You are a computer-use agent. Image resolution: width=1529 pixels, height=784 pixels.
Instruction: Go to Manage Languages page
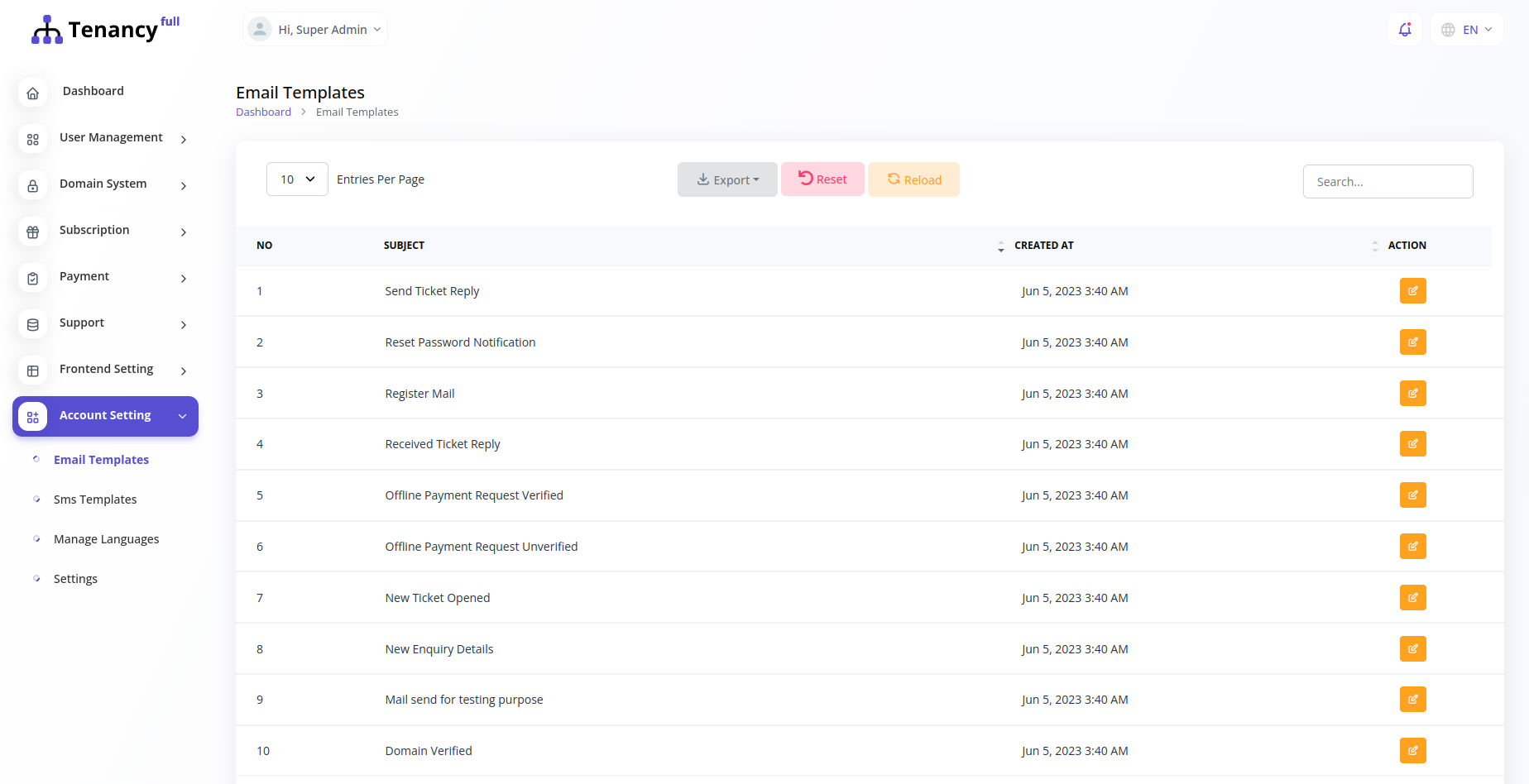[x=106, y=539]
